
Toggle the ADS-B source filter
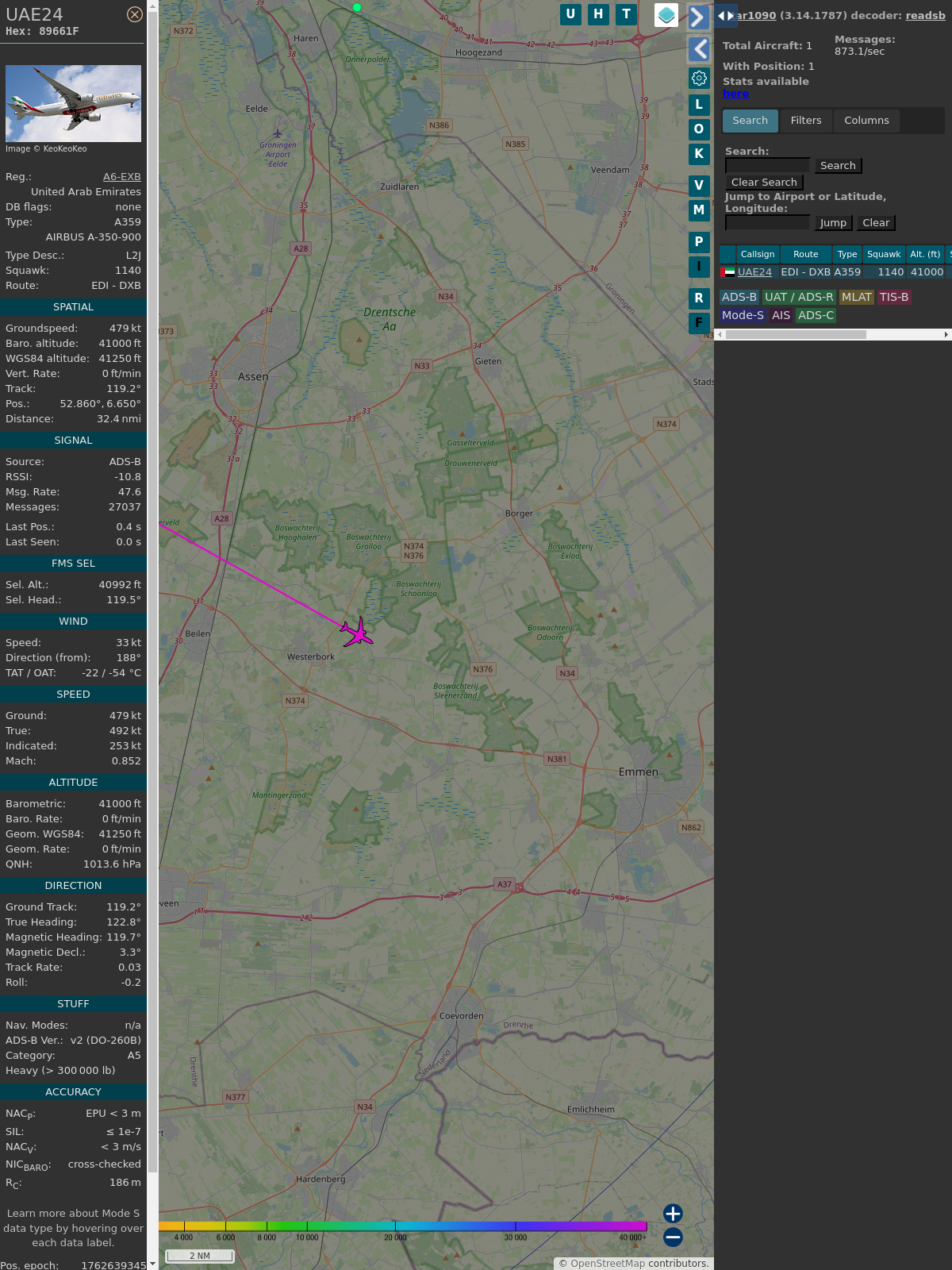pos(739,297)
